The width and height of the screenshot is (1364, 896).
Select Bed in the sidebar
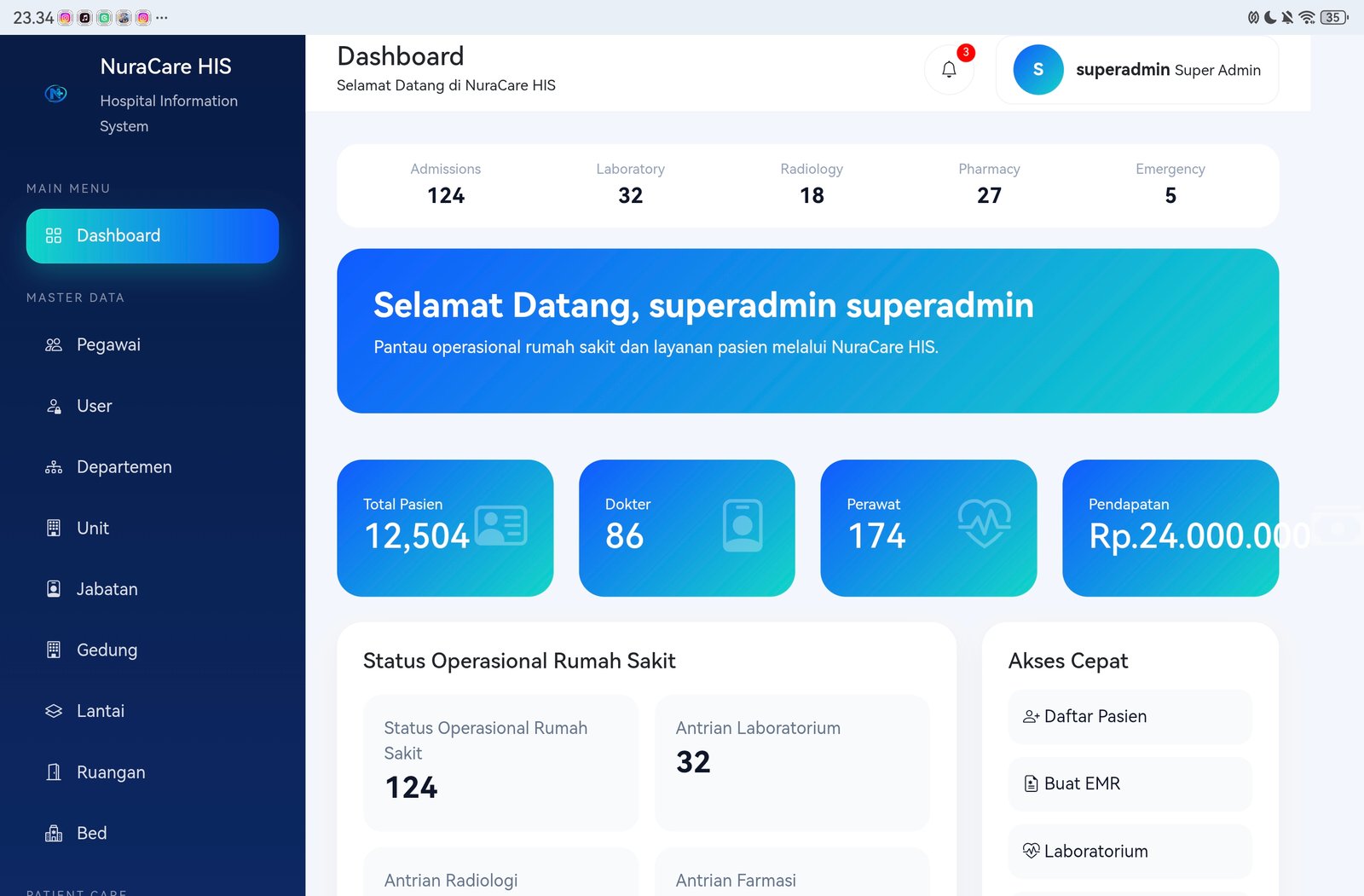pyautogui.click(x=153, y=833)
